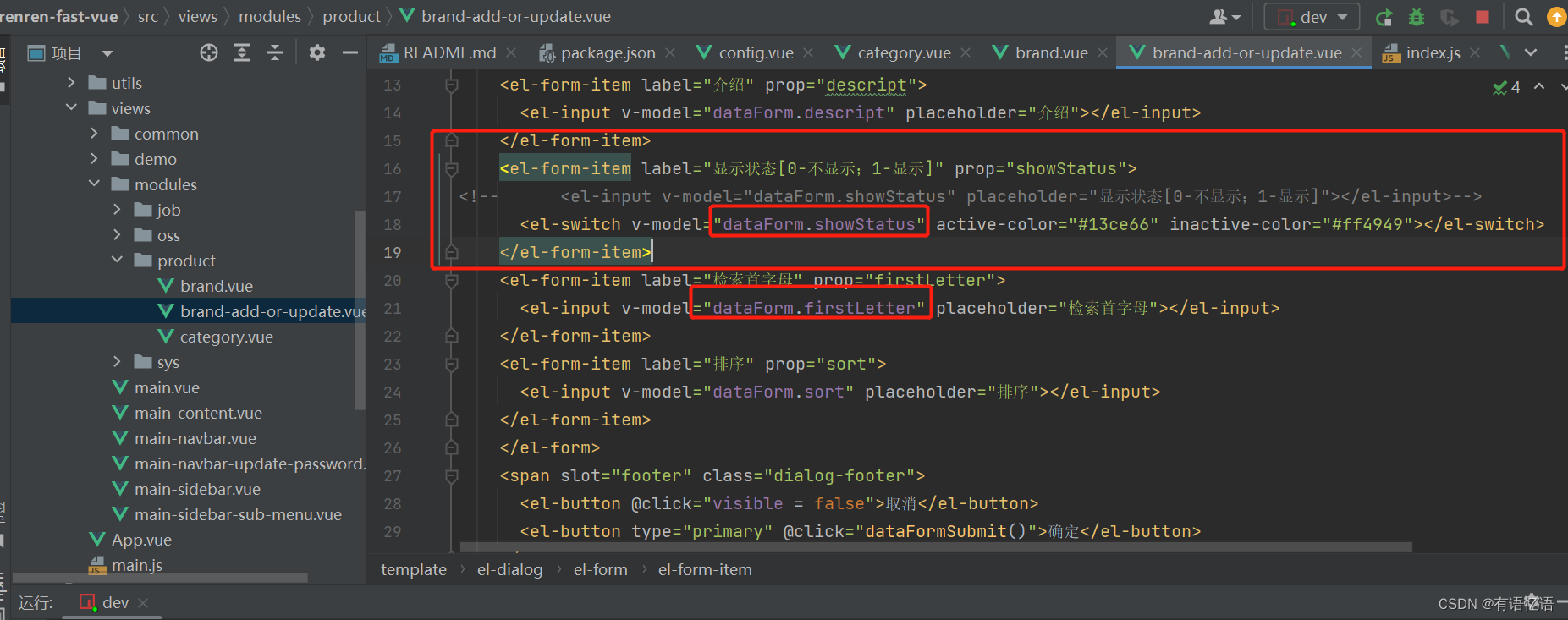Expand the sys folder
Viewport: 1568px width, 620px height.
coord(117,362)
